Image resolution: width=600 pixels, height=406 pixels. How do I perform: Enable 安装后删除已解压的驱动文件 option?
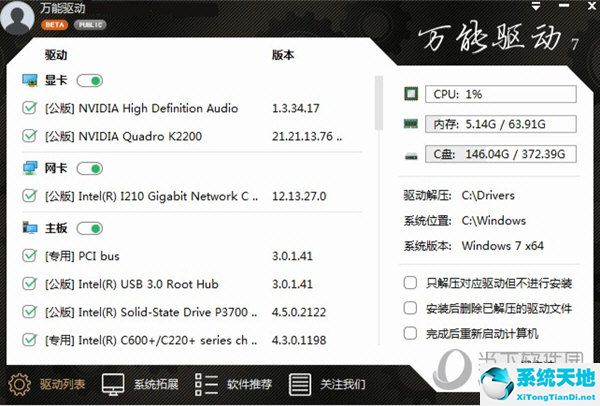(x=410, y=308)
